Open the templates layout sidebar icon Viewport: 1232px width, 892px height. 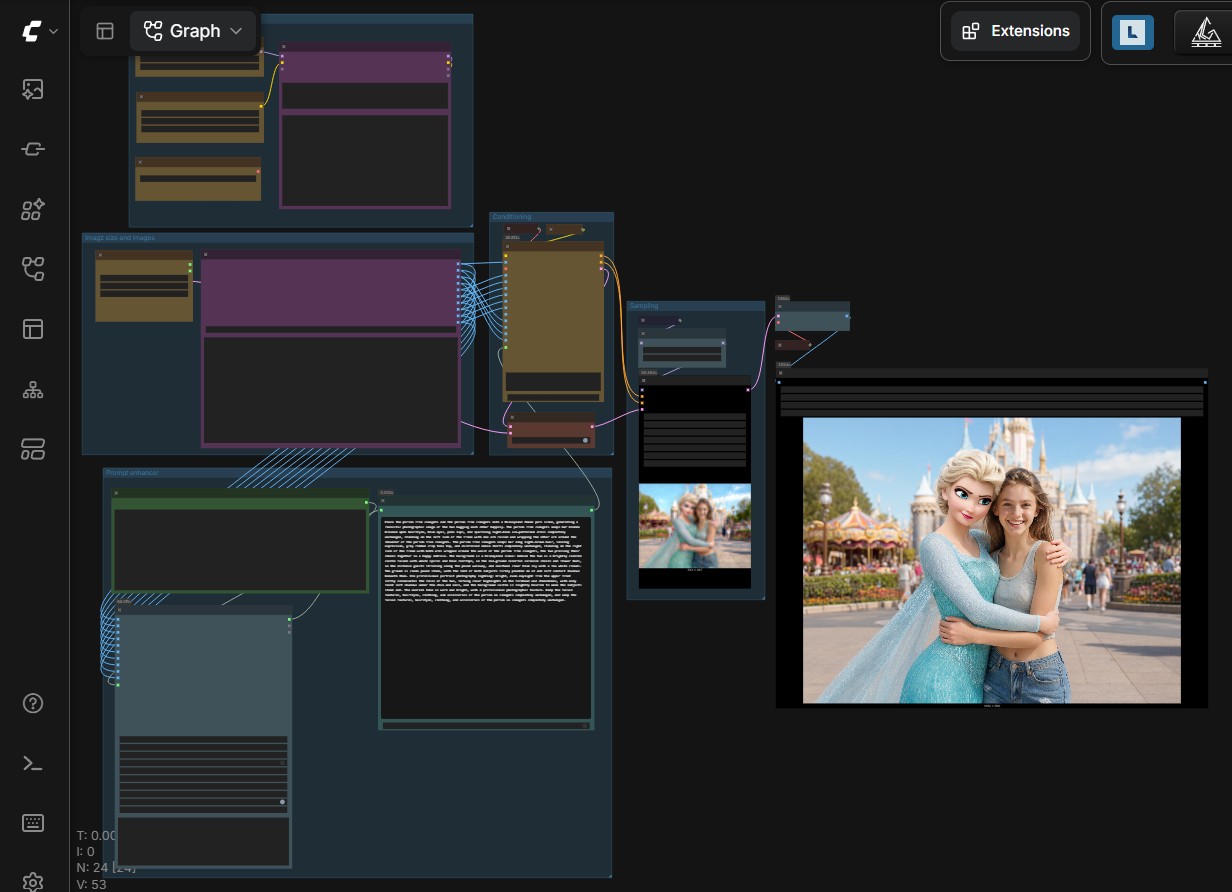click(33, 329)
